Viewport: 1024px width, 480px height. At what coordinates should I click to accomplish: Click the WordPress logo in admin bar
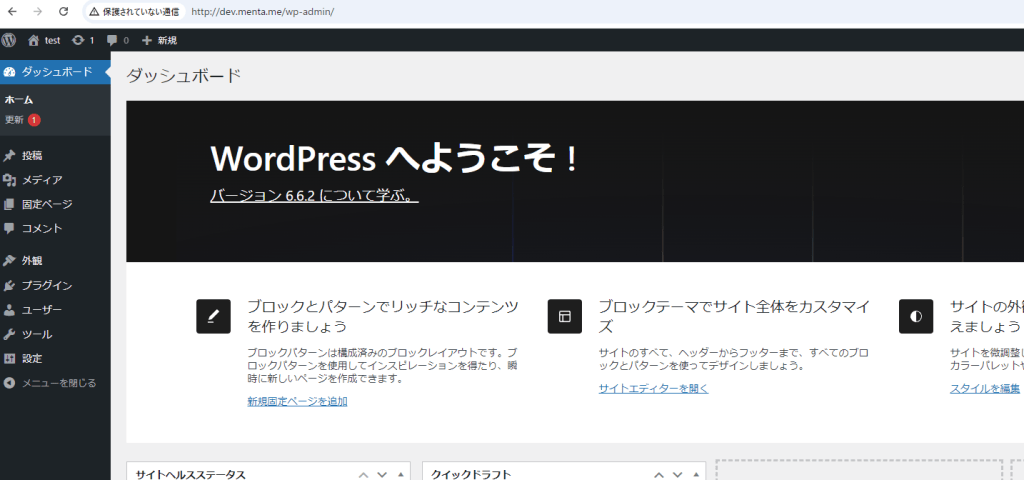point(10,40)
